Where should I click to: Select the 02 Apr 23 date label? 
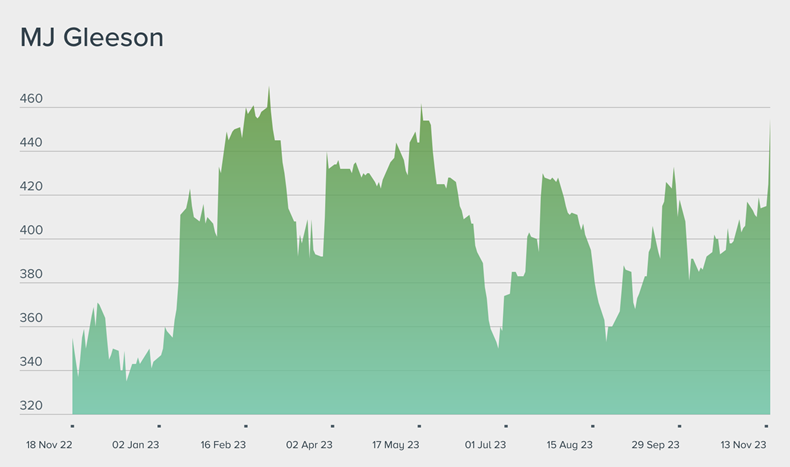(x=310, y=445)
